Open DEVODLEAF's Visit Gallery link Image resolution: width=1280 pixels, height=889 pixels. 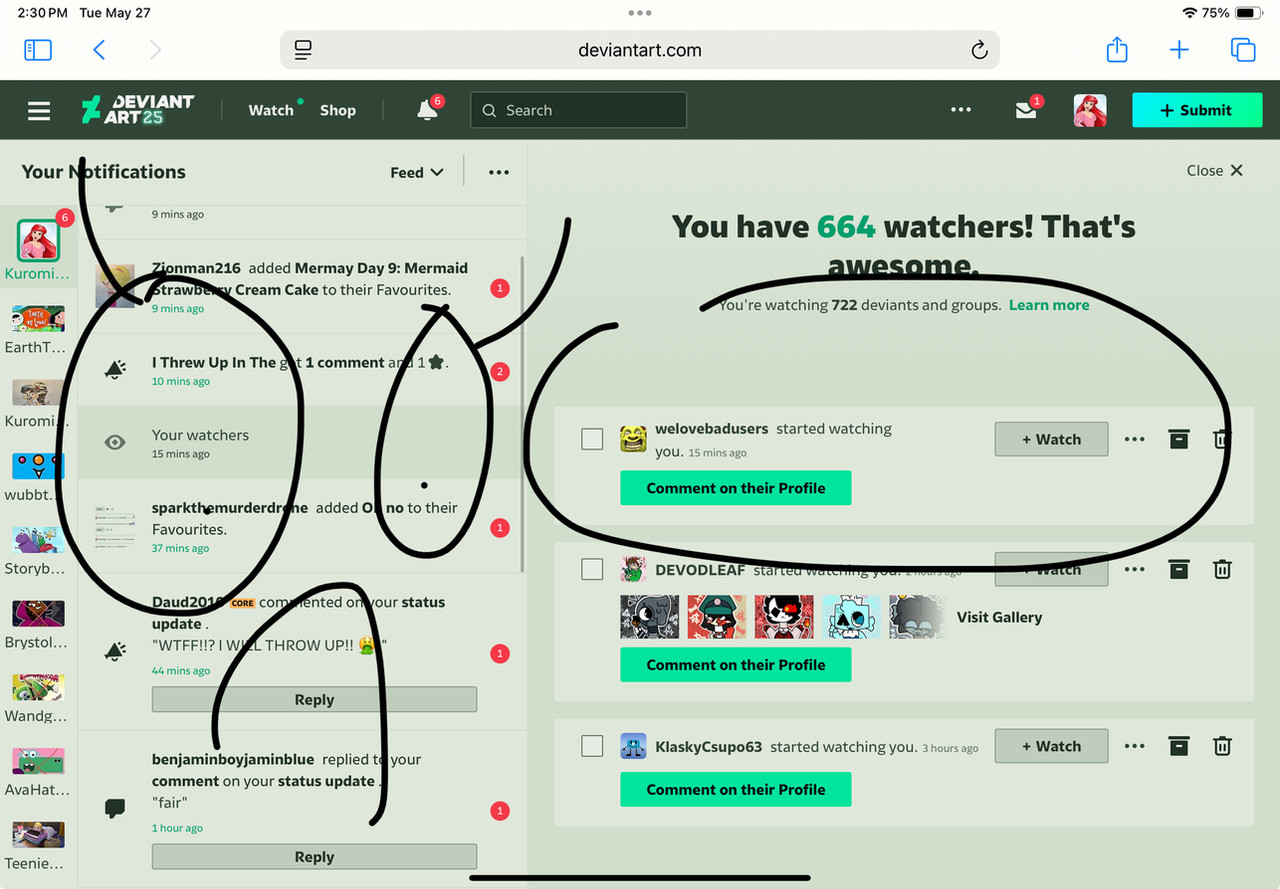point(999,617)
